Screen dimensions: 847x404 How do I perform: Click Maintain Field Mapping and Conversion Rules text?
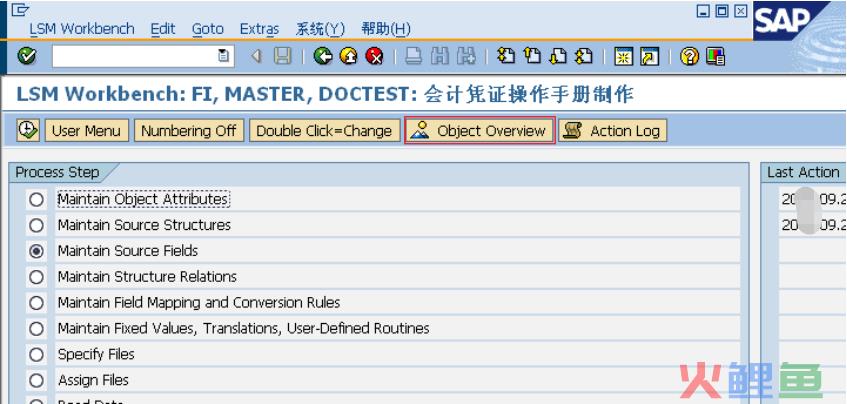point(199,303)
